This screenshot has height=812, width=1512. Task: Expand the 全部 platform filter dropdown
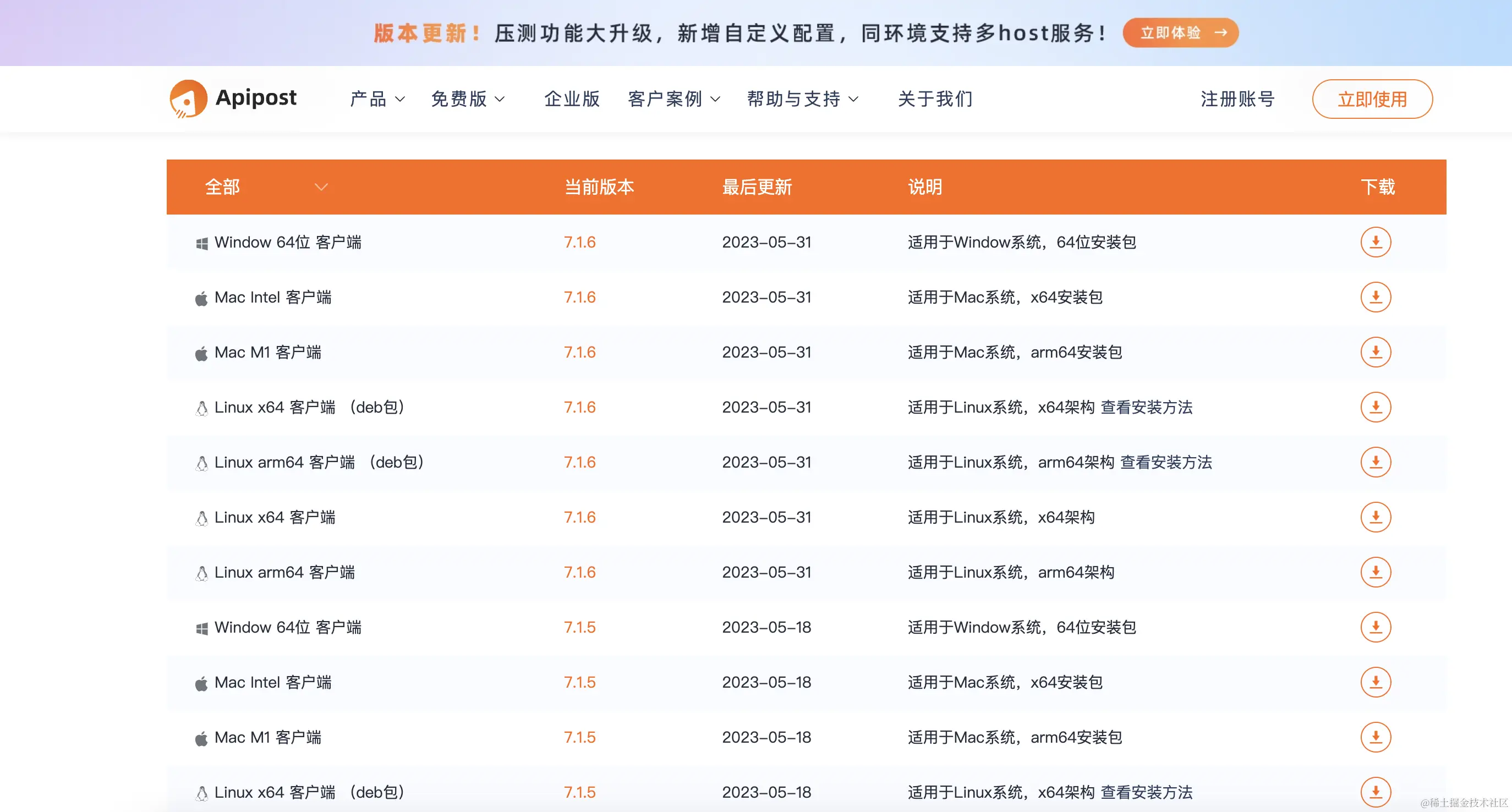coord(320,187)
